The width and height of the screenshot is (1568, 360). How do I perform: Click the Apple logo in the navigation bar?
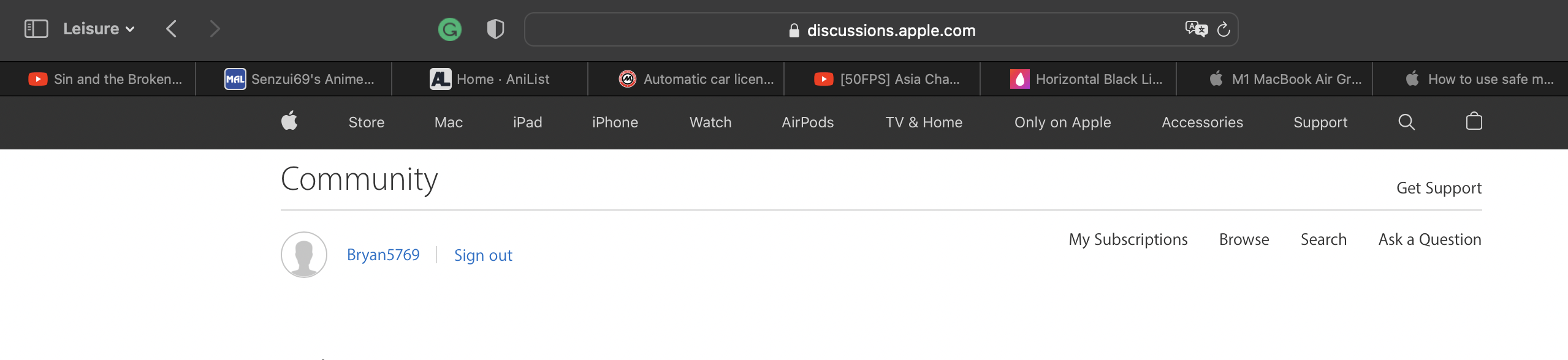click(x=289, y=122)
